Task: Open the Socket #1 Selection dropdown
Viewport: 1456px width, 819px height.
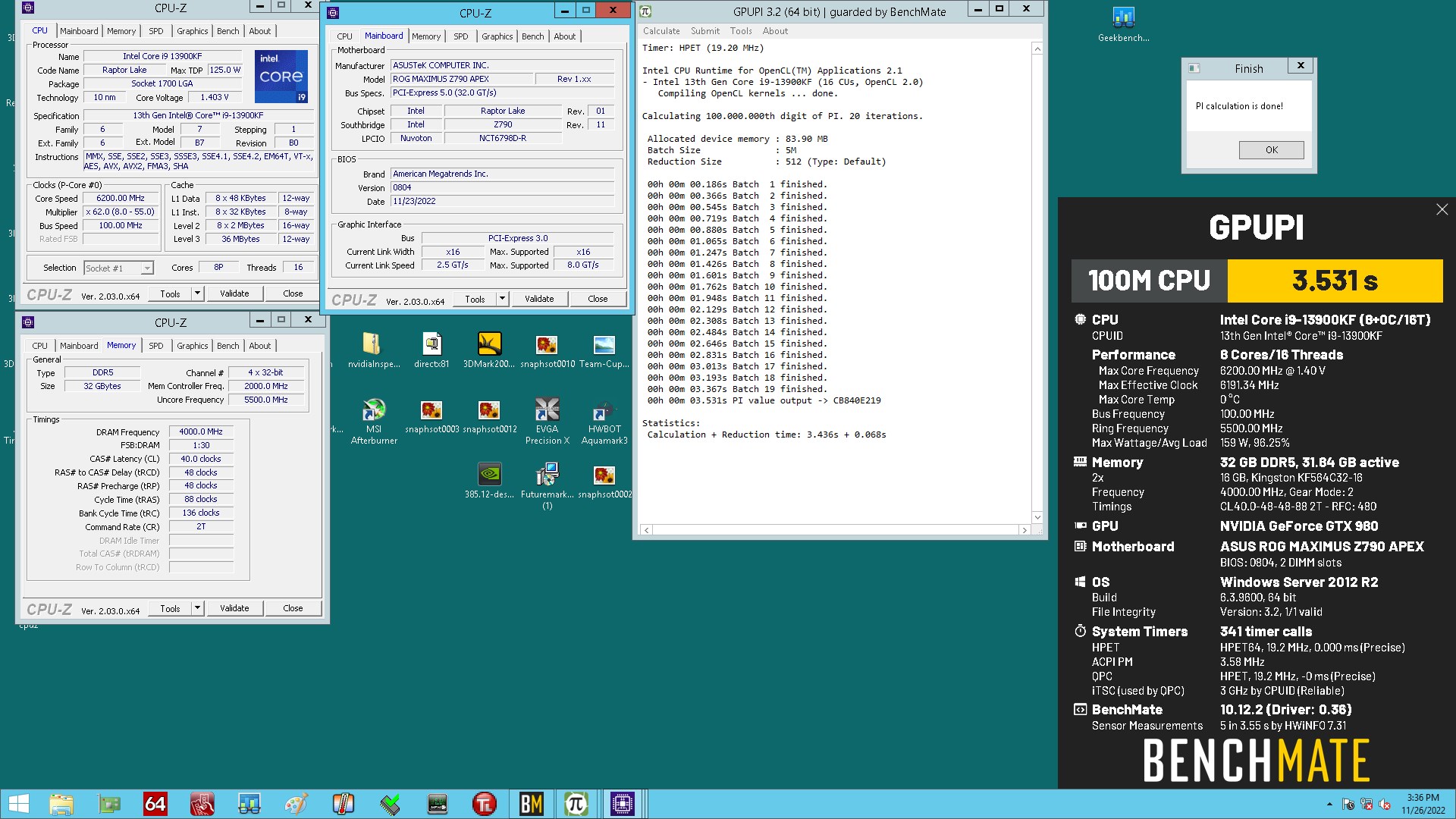Action: (x=119, y=268)
